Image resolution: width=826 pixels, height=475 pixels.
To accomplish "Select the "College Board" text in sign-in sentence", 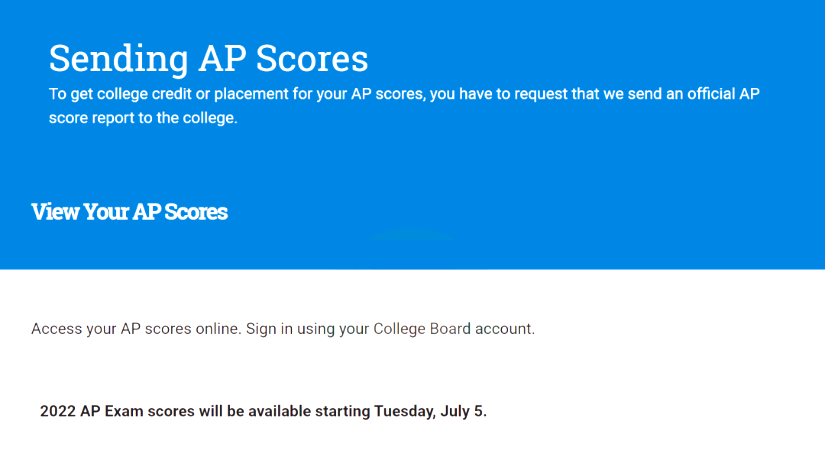I will (422, 329).
